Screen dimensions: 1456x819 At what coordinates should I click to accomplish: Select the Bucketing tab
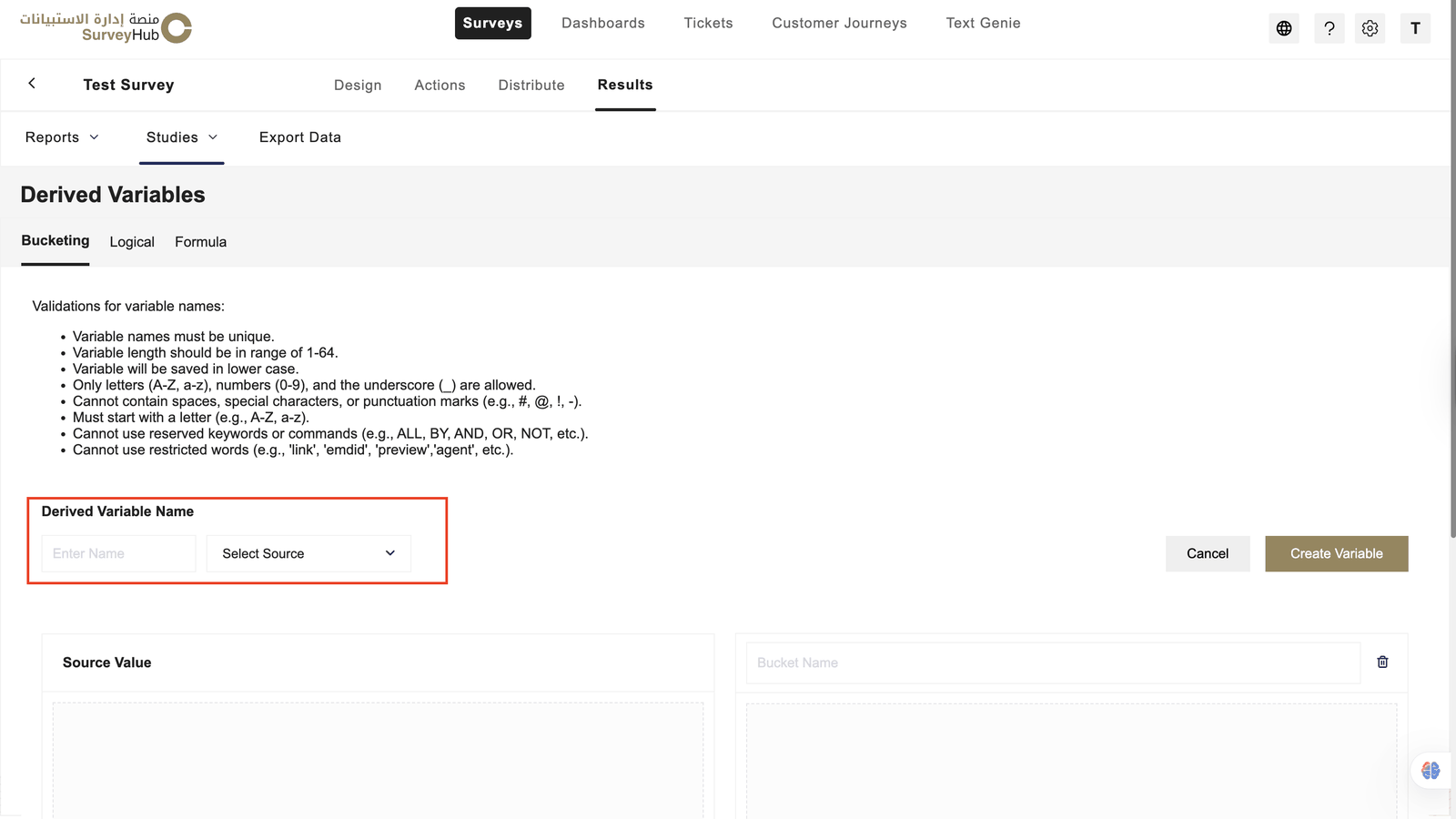click(x=56, y=240)
